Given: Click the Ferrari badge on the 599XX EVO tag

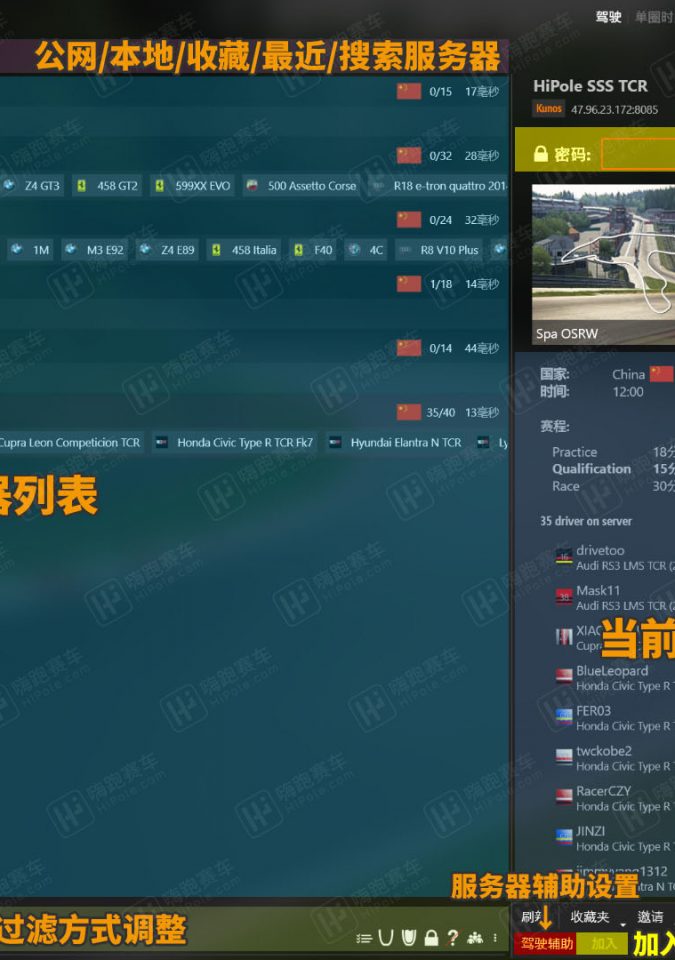Looking at the screenshot, I should [x=159, y=186].
